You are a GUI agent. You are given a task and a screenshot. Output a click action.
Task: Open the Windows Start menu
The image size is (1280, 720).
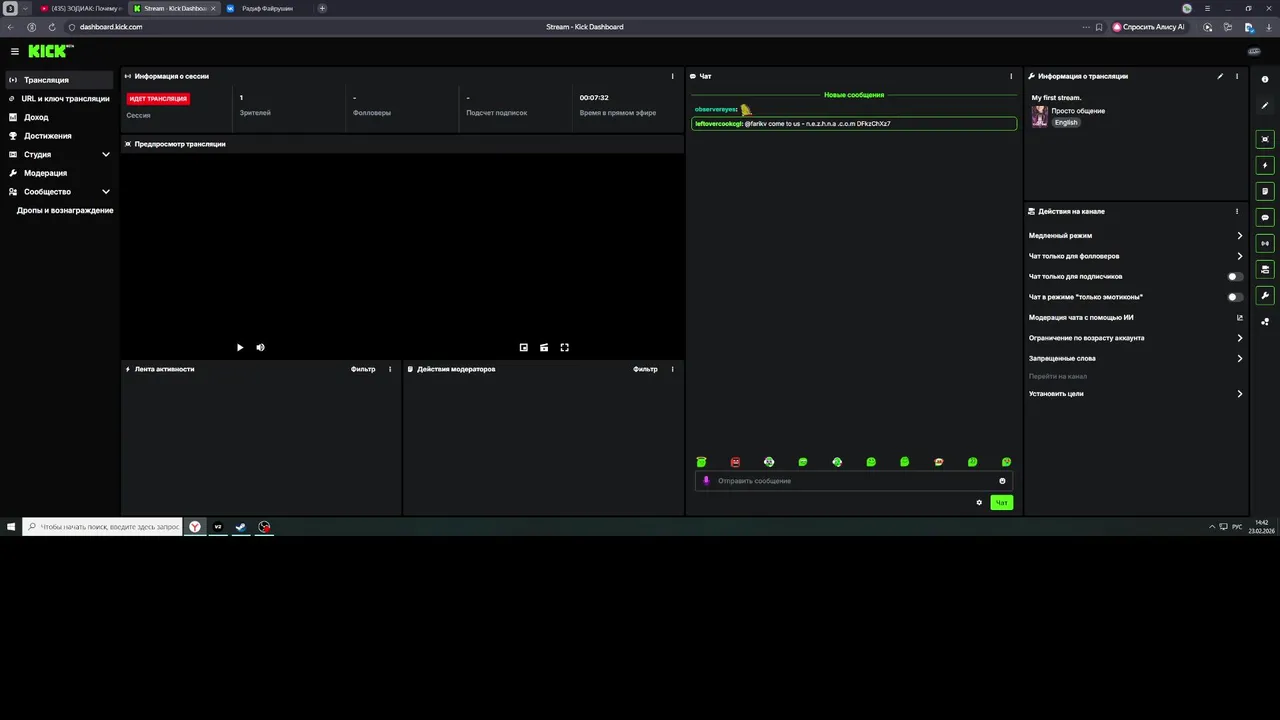[11, 526]
